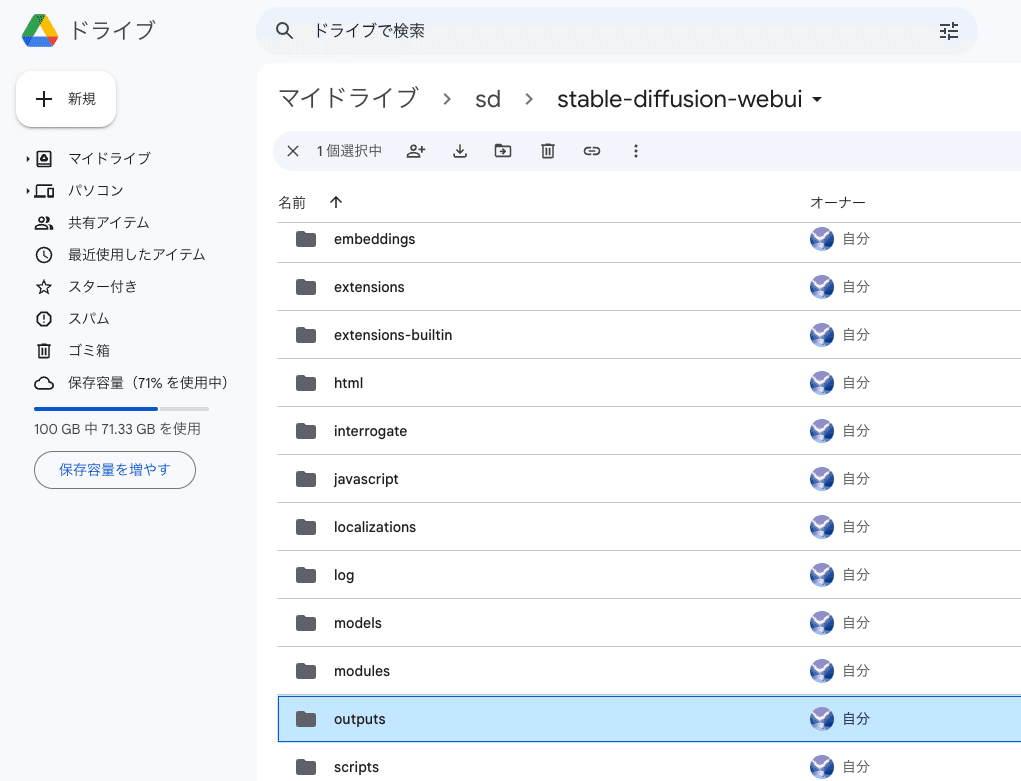Image resolution: width=1021 pixels, height=781 pixels.
Task: Click the share (add person) icon
Action: (416, 151)
